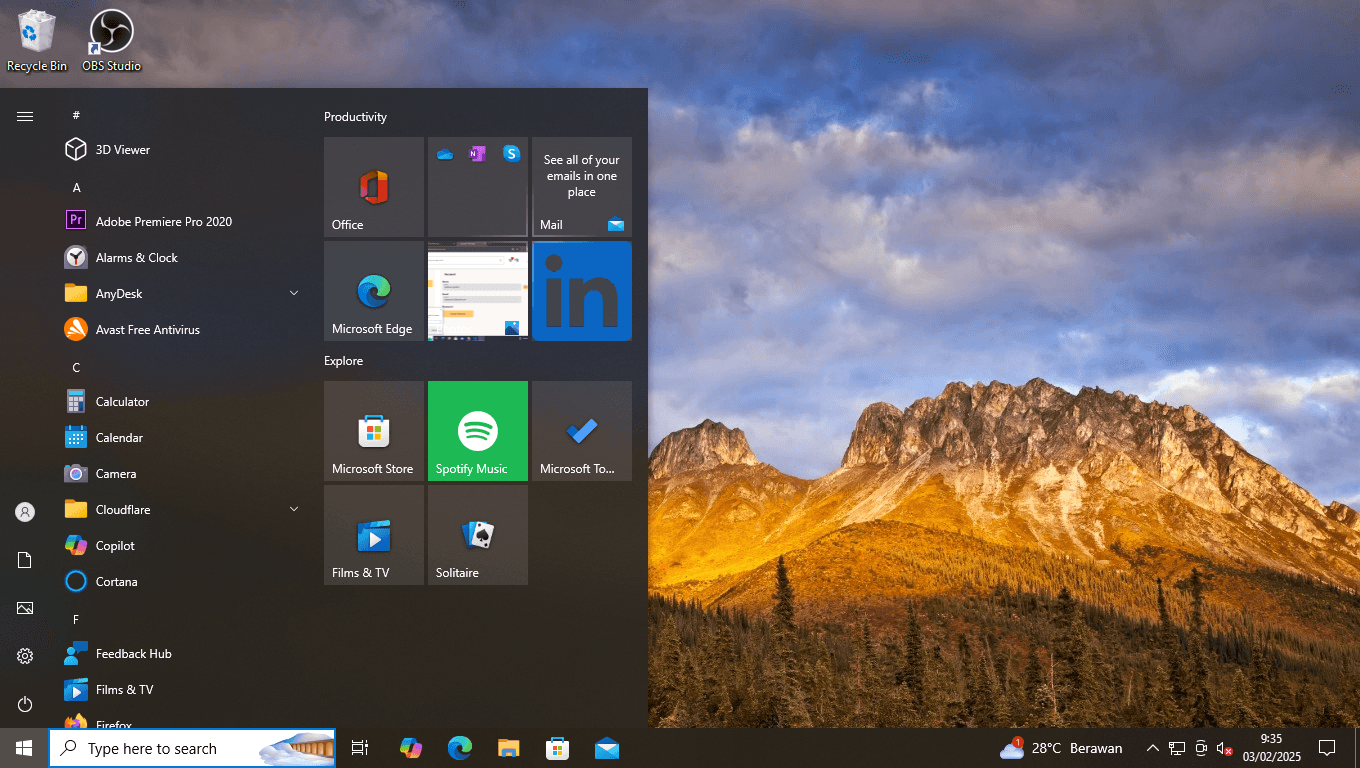Open 3D Viewer from the app list
The height and width of the screenshot is (768, 1360).
click(x=180, y=150)
